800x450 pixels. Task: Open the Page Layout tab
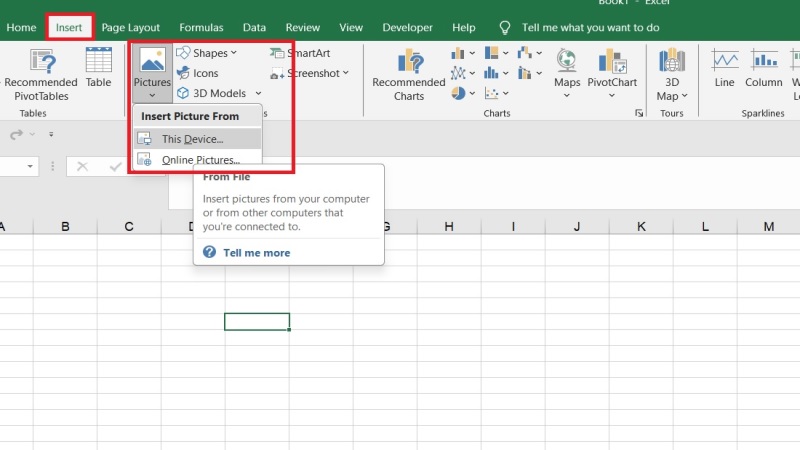pyautogui.click(x=131, y=28)
